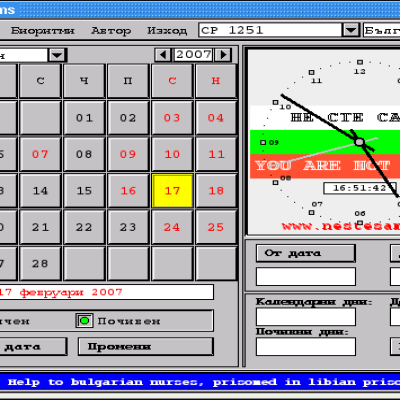The image size is (400, 400).
Task: Select day 25 in the calendar
Action: point(216,227)
